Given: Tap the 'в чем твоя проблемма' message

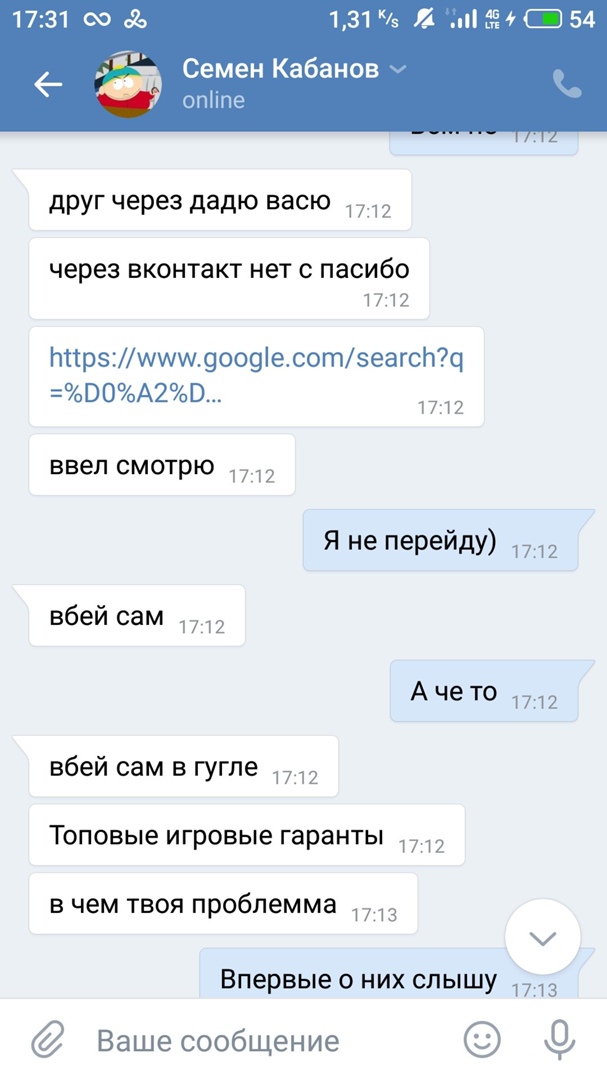Looking at the screenshot, I should (222, 905).
